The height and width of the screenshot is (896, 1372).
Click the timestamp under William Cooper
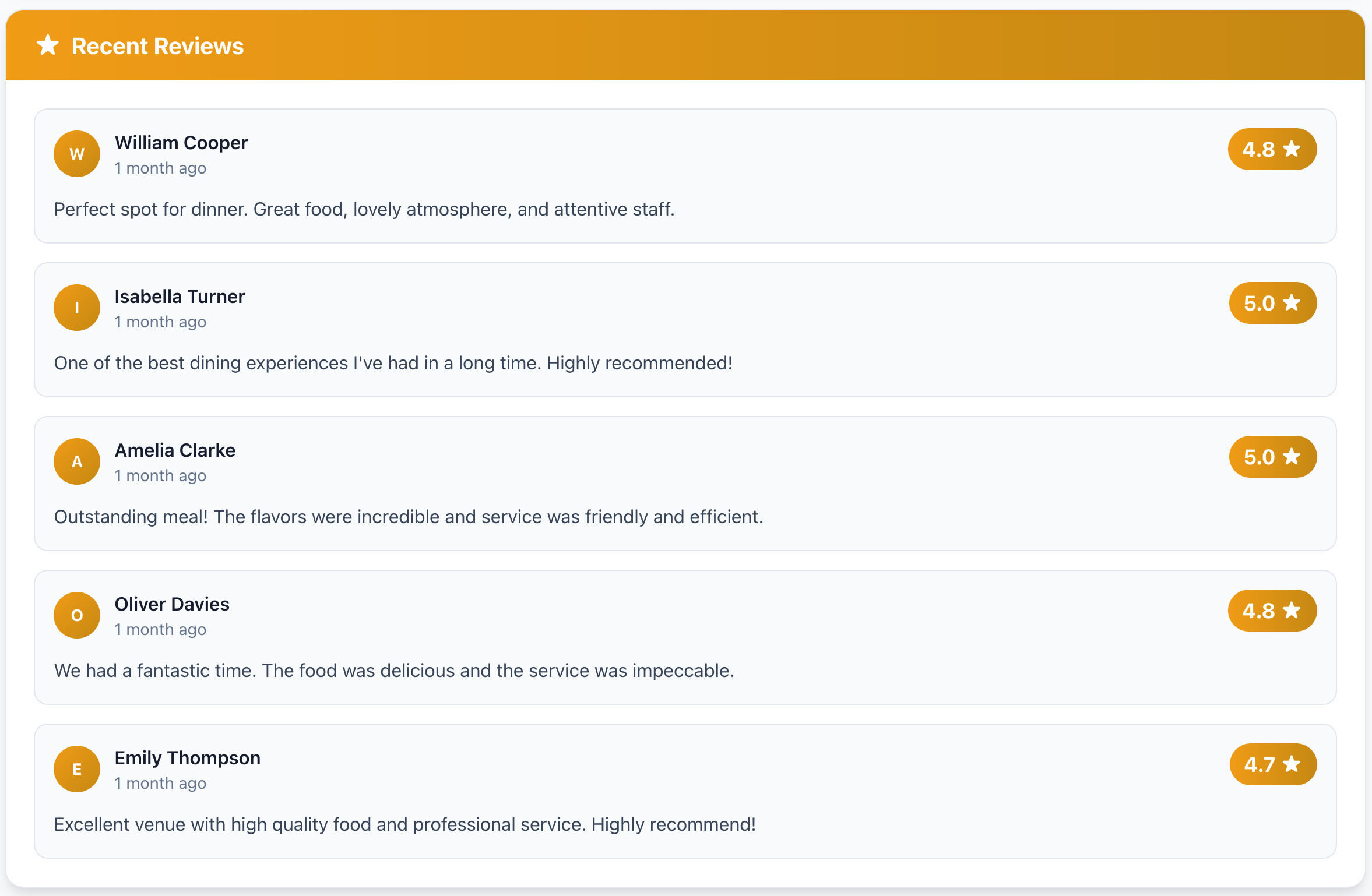coord(160,167)
